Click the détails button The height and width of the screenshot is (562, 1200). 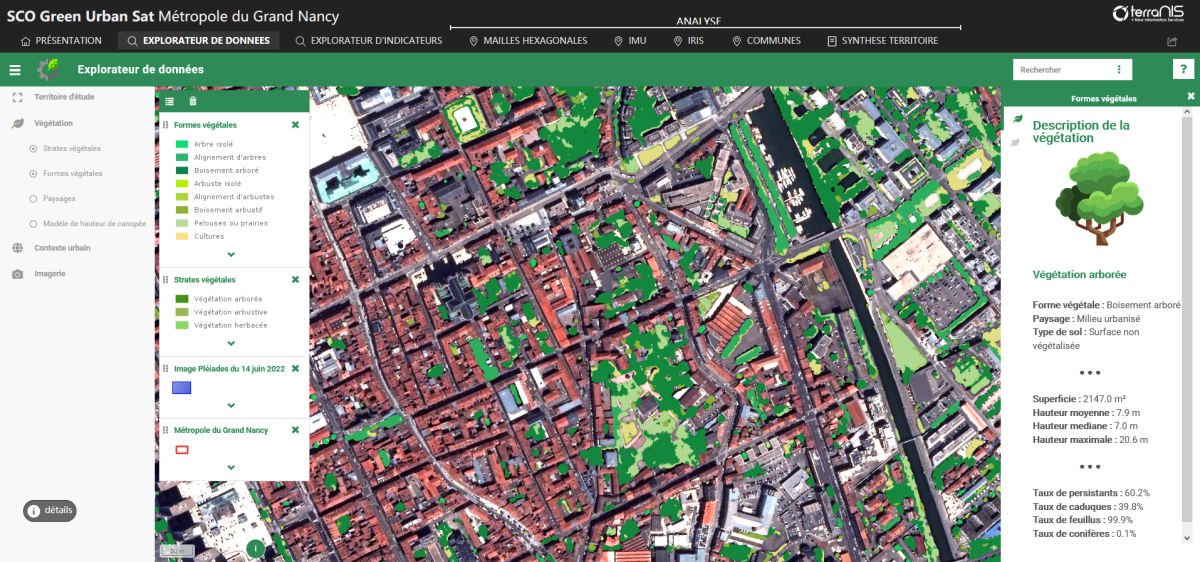pos(50,510)
